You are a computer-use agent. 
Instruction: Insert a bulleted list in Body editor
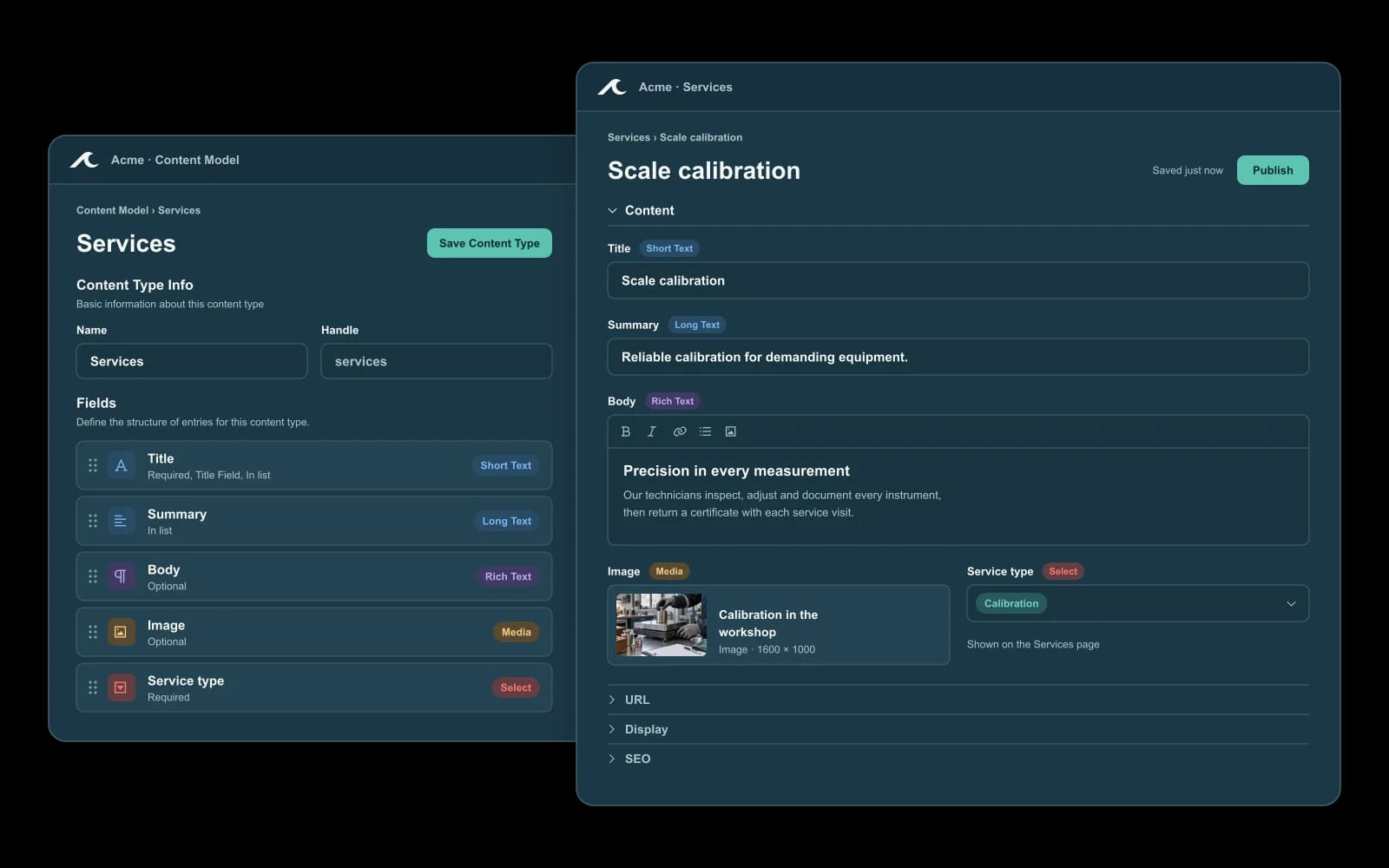click(x=705, y=431)
